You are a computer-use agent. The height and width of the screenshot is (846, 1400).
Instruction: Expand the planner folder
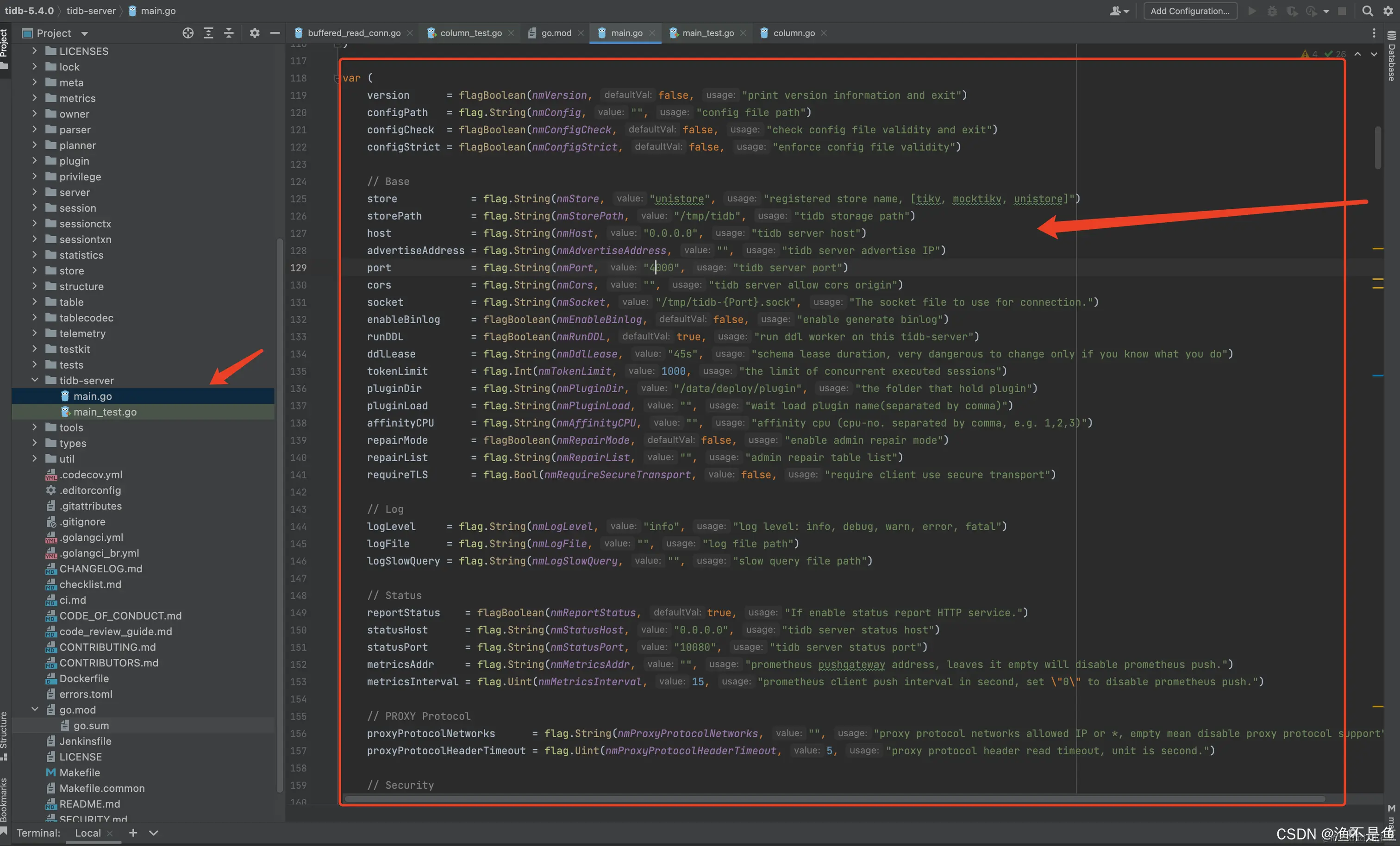coord(35,145)
